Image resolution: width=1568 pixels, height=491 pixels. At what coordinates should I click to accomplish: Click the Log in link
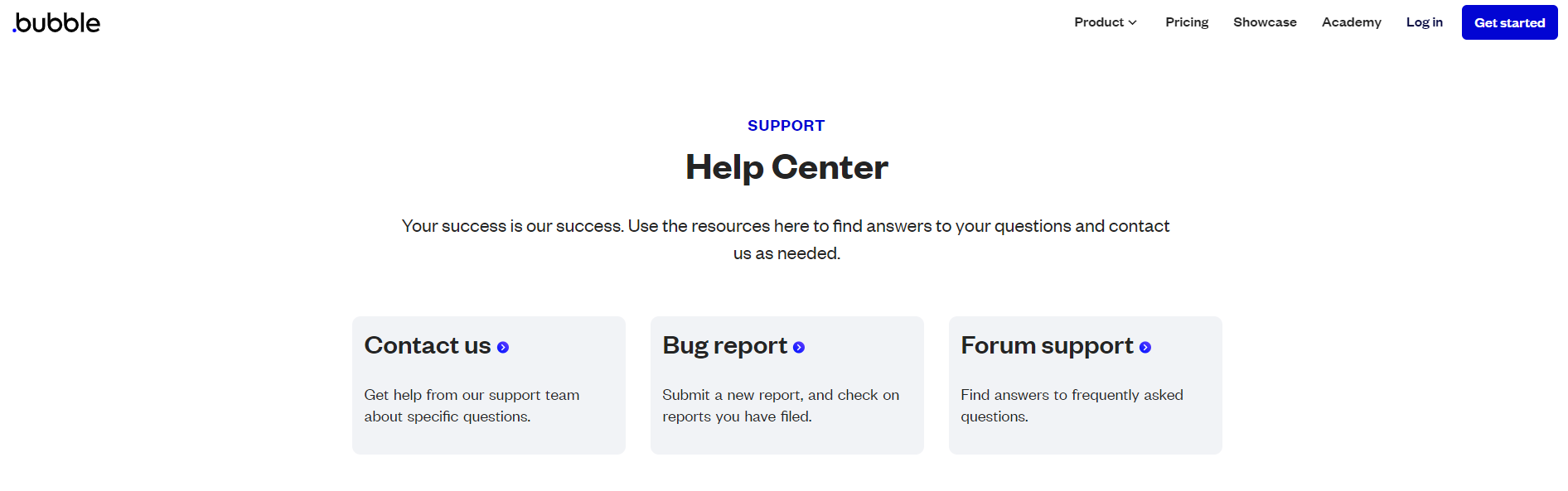[1425, 22]
